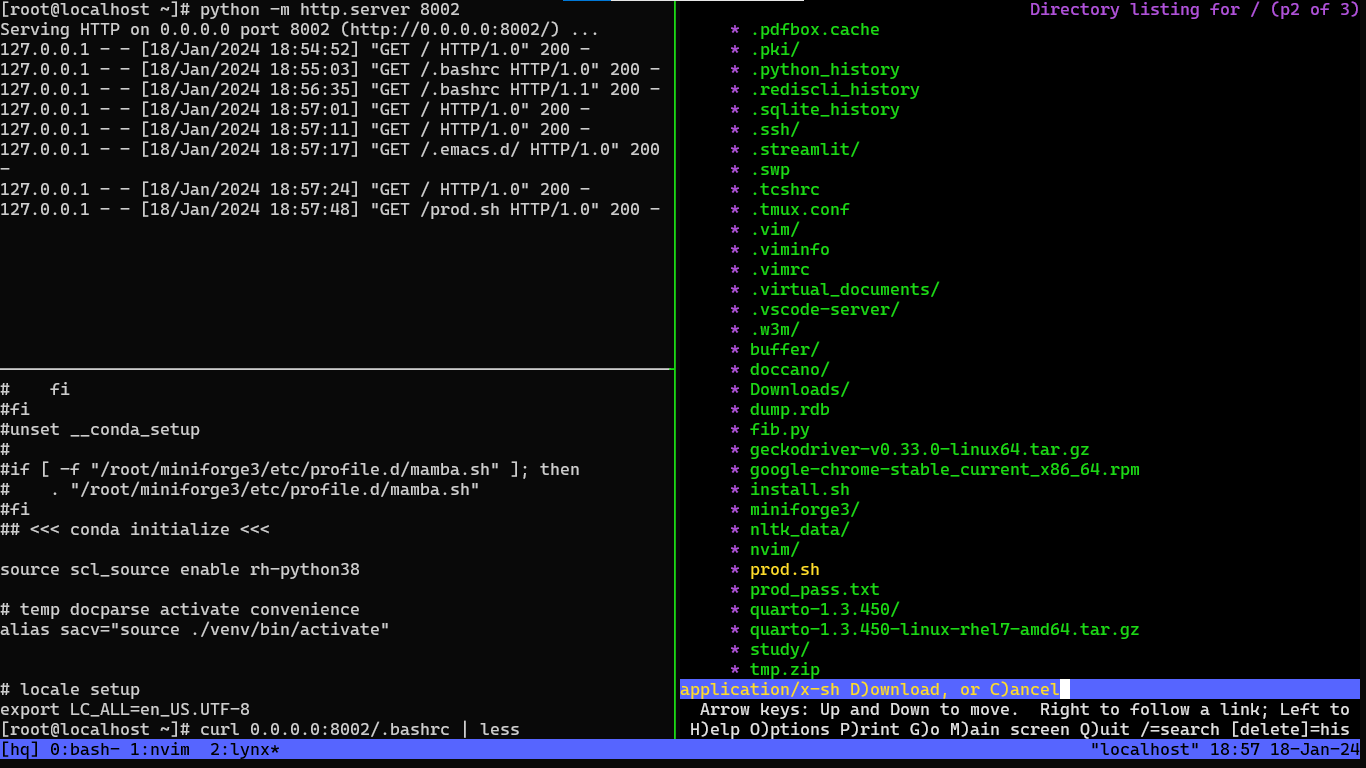Open the buffer/ directory
Viewport: 1366px width, 768px height.
point(785,350)
